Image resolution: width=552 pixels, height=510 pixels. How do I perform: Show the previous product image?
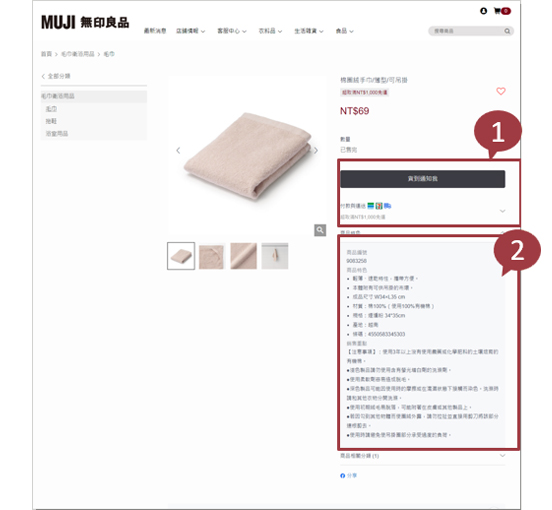178,151
